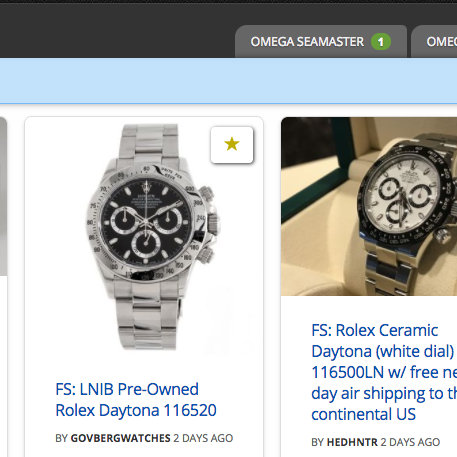This screenshot has width=457, height=457.
Task: Open the FS: LNIB Pre-Owned Rolex Daytona 116520 link
Action: pyautogui.click(x=136, y=400)
